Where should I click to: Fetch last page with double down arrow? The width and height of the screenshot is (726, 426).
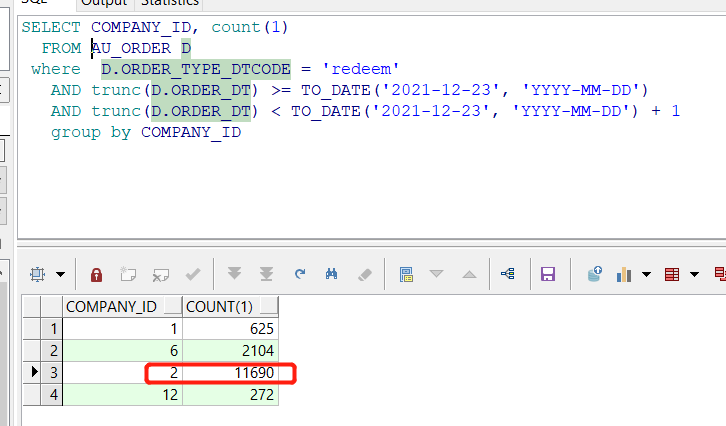point(266,274)
